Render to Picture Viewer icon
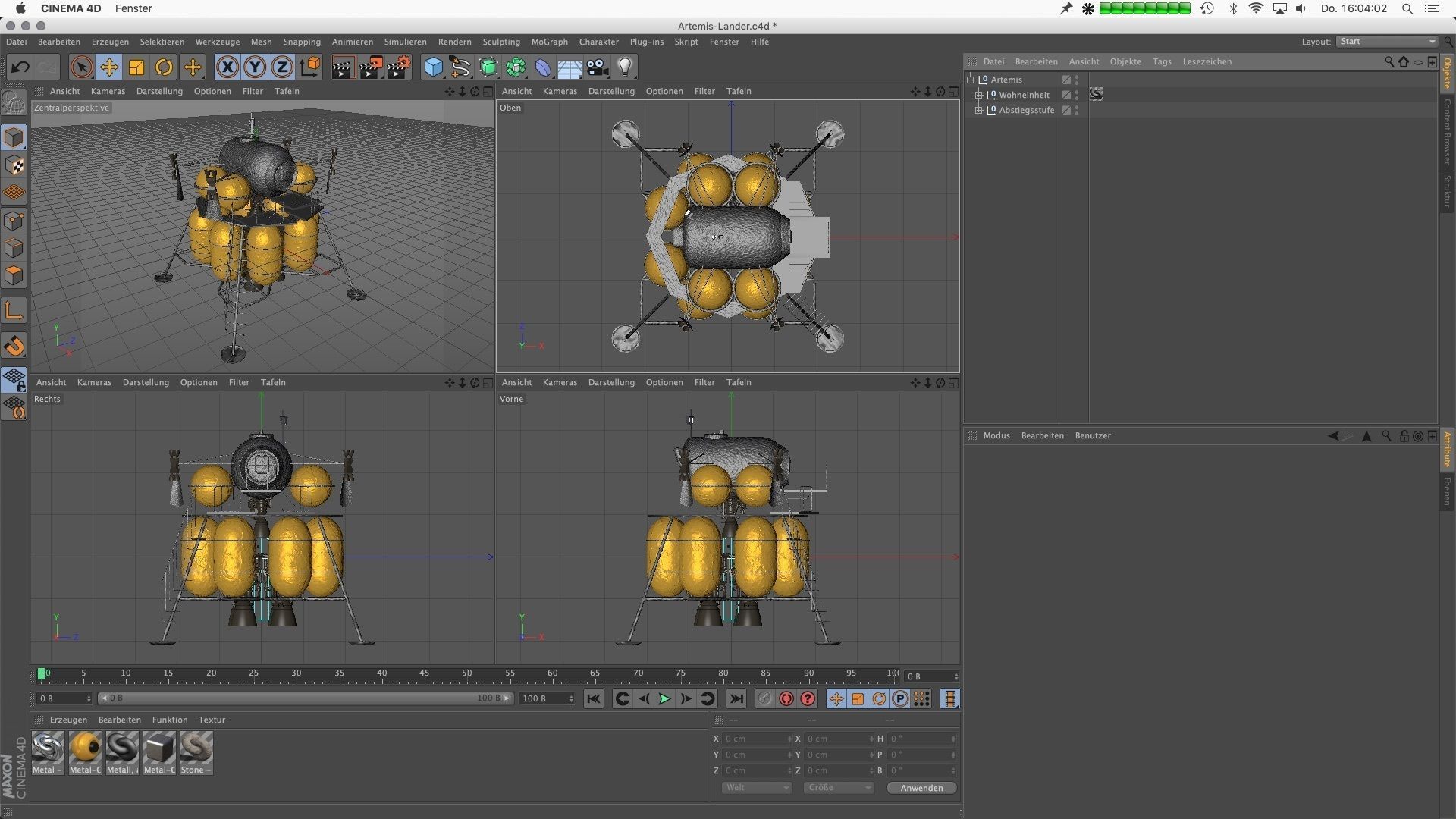1456x819 pixels. [371, 67]
